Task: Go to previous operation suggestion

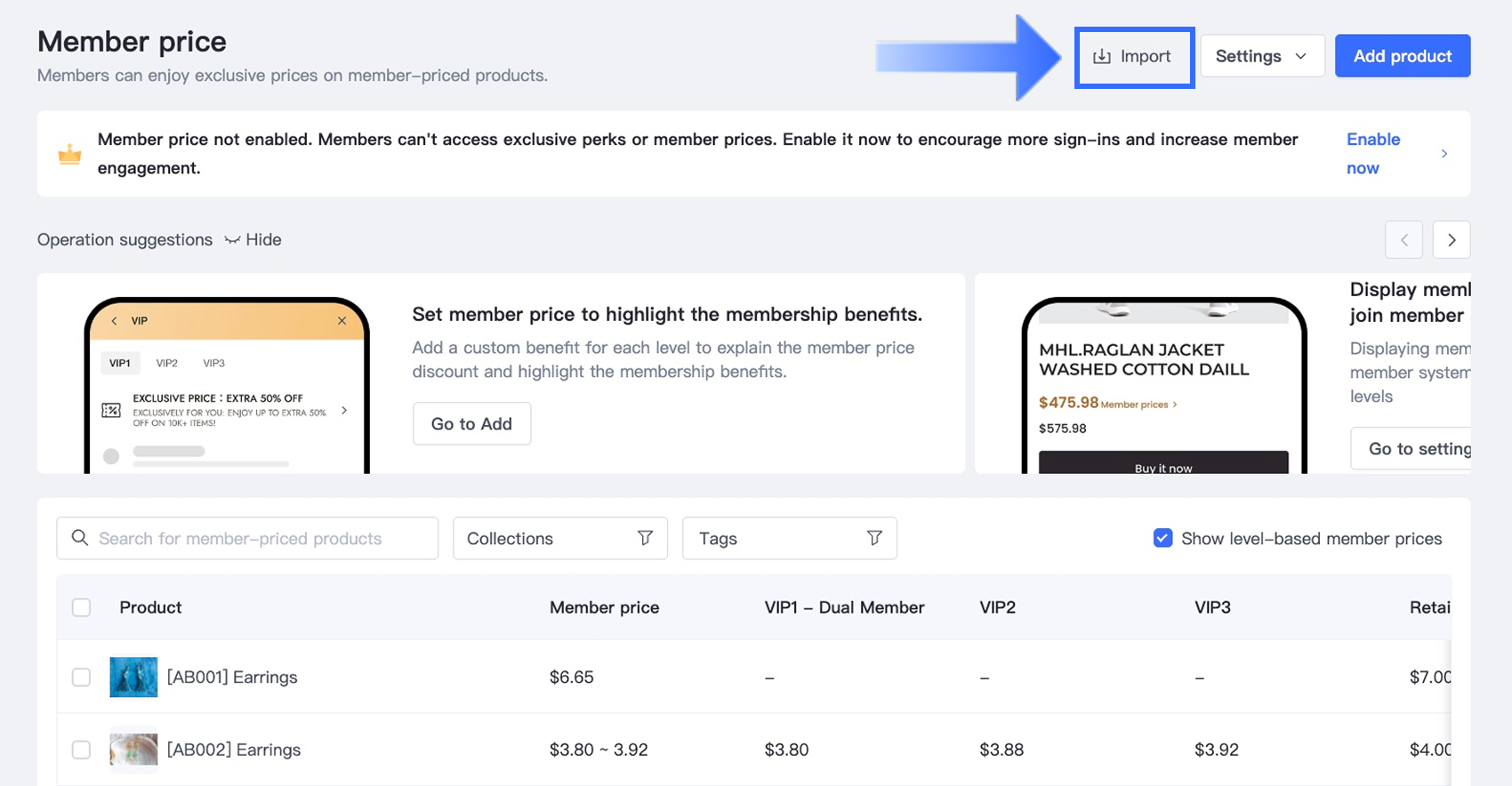Action: [x=1403, y=240]
